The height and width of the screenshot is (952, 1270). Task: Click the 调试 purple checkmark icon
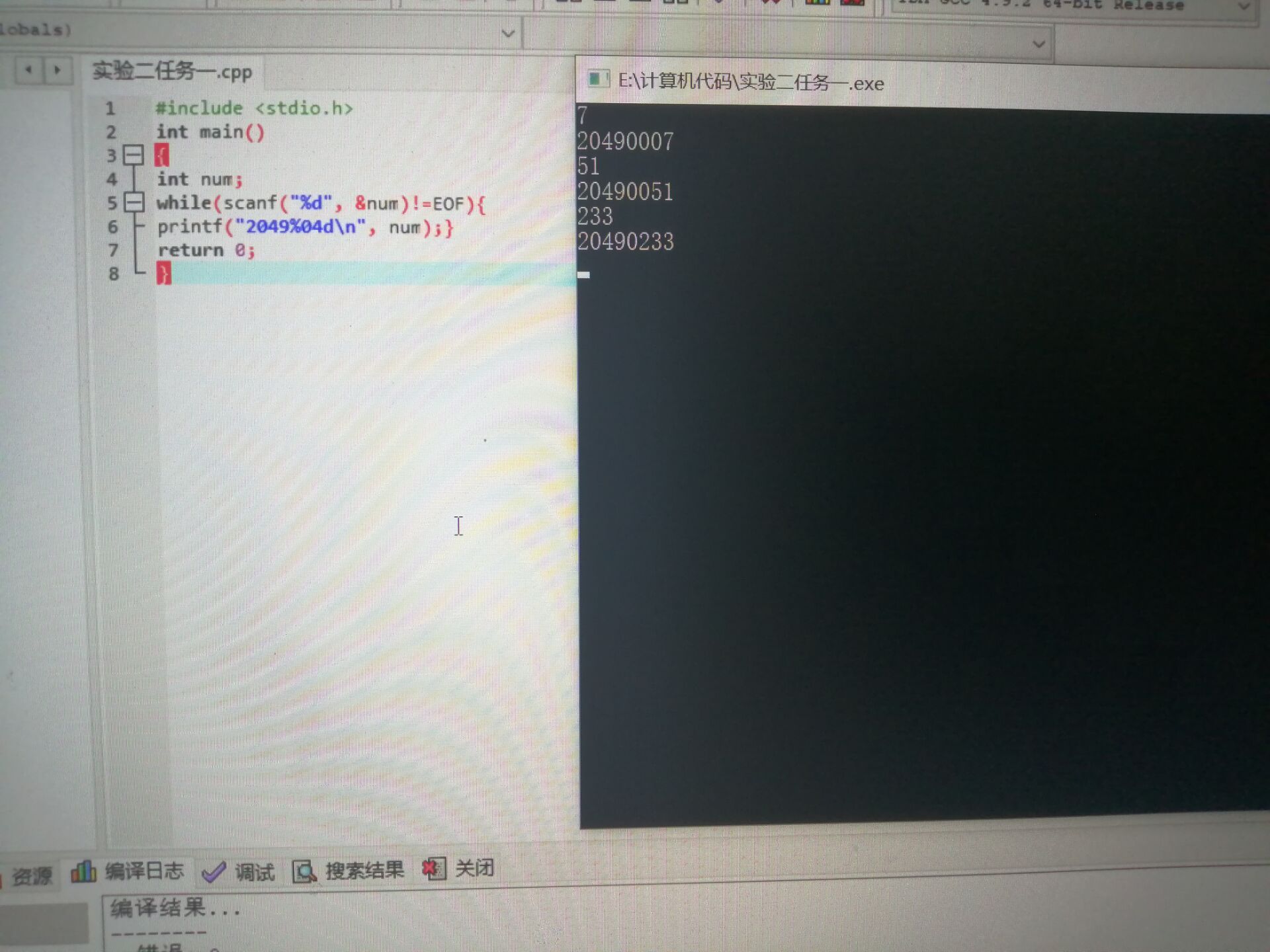click(x=214, y=872)
